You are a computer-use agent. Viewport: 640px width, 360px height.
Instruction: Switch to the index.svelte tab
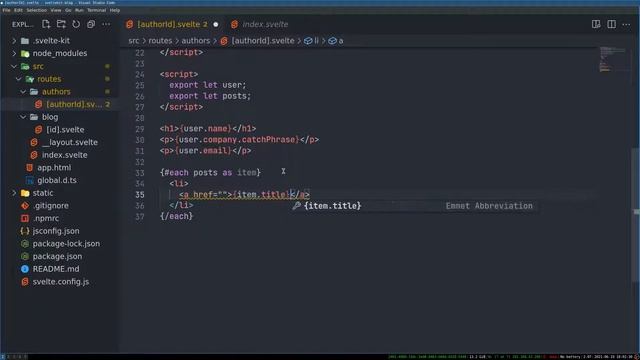[264, 24]
